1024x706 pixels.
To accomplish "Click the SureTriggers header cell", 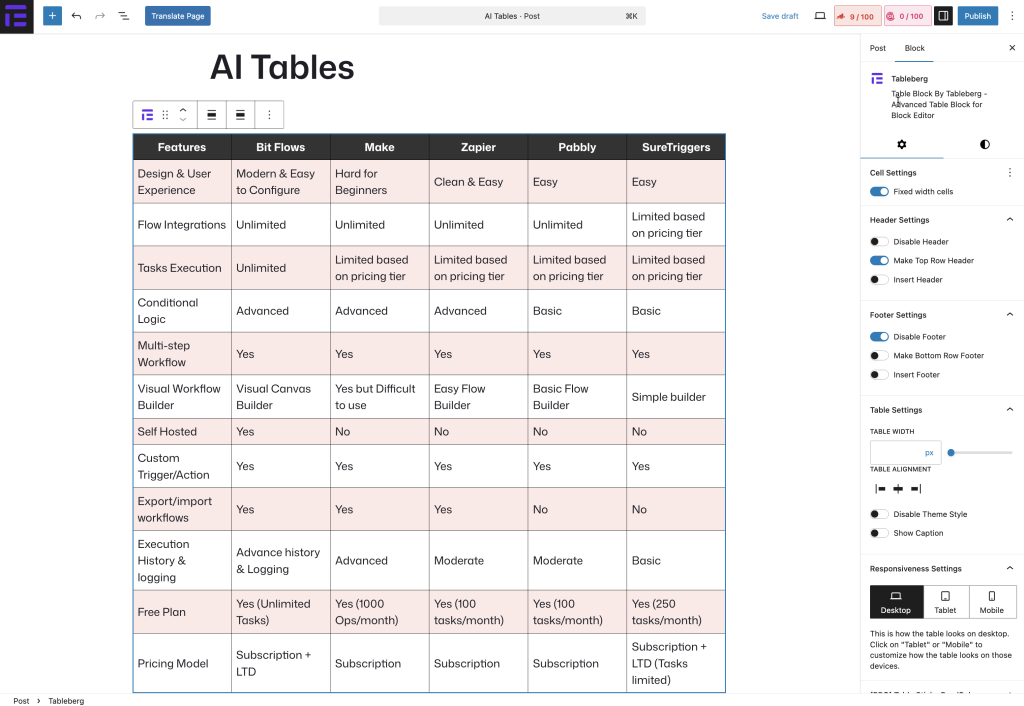I will pos(676,148).
